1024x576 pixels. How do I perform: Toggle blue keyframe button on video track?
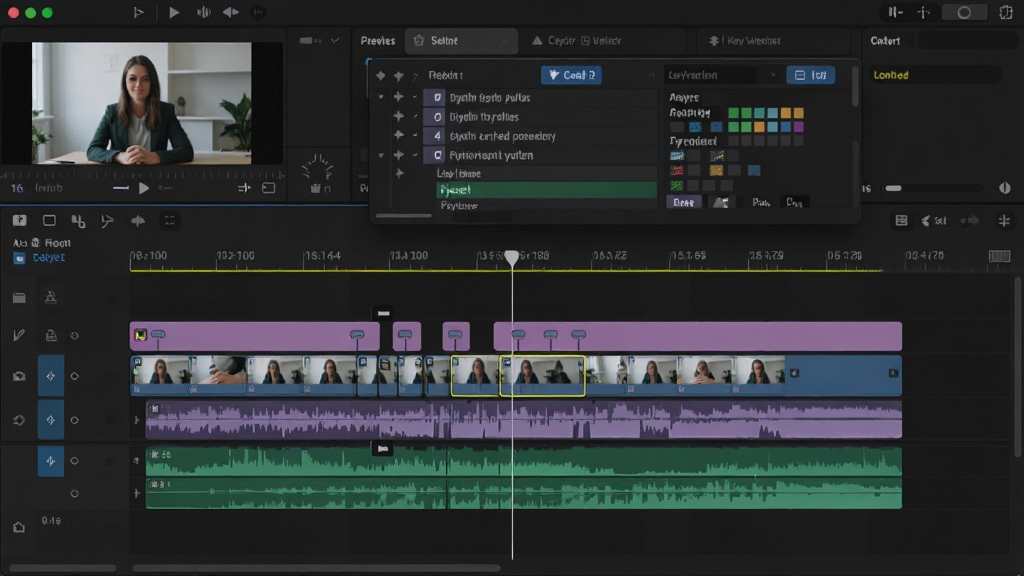(x=50, y=376)
